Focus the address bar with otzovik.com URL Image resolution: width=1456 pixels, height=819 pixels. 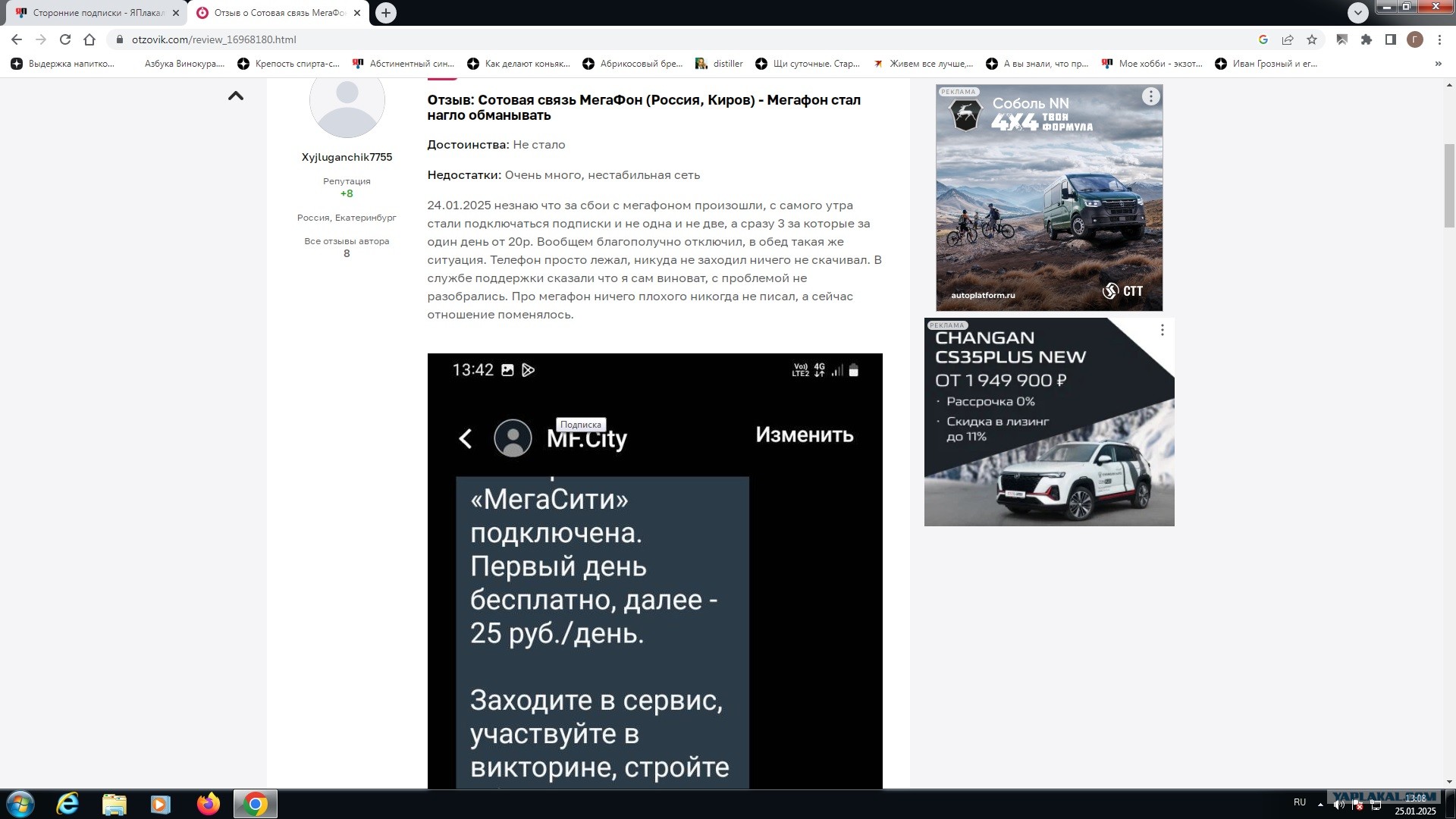682,39
